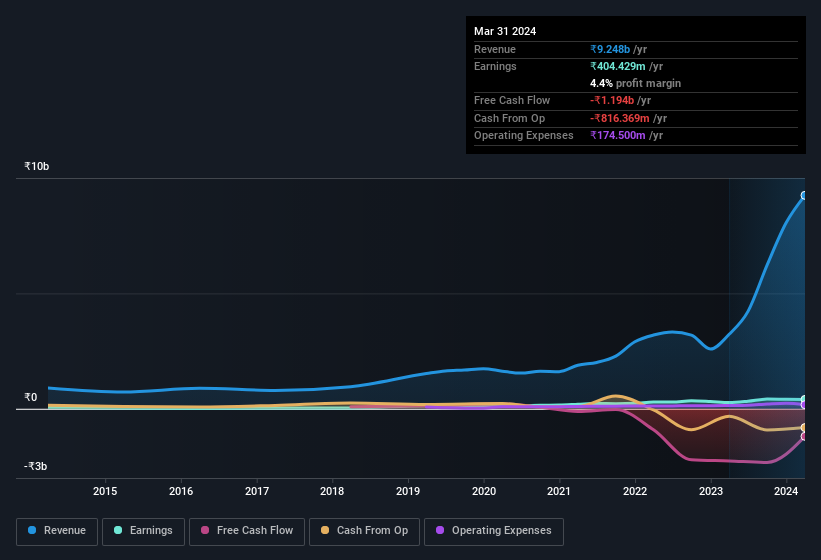Click the teal Earnings endpoint marker
The height and width of the screenshot is (560, 821).
[x=804, y=400]
